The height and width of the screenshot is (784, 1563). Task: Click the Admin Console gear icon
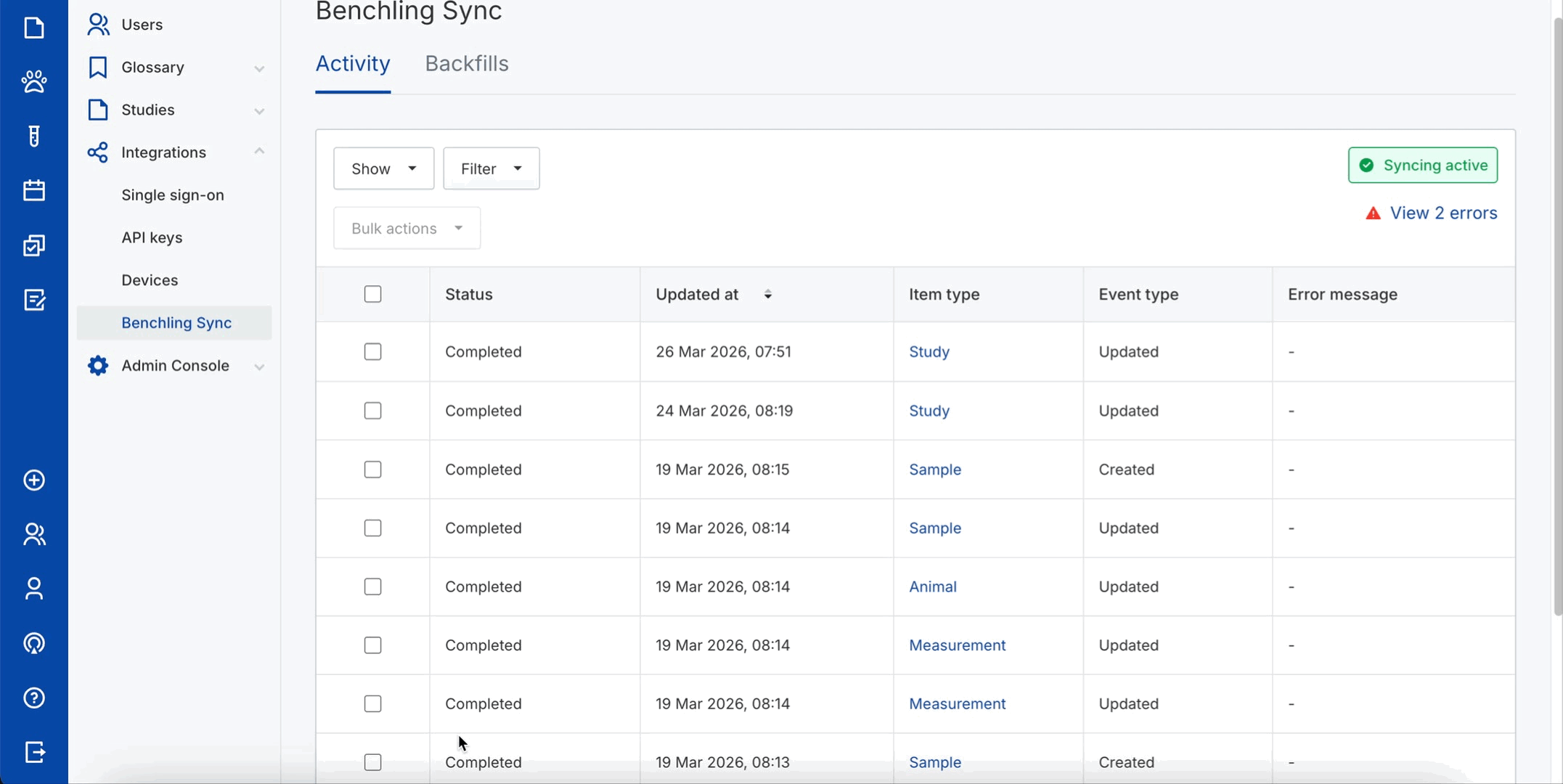[98, 365]
